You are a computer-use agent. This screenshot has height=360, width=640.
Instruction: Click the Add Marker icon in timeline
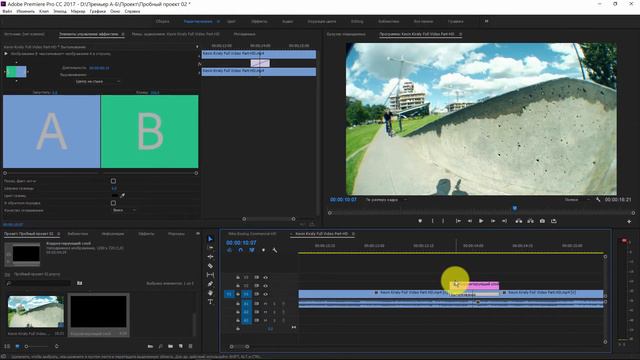click(263, 250)
